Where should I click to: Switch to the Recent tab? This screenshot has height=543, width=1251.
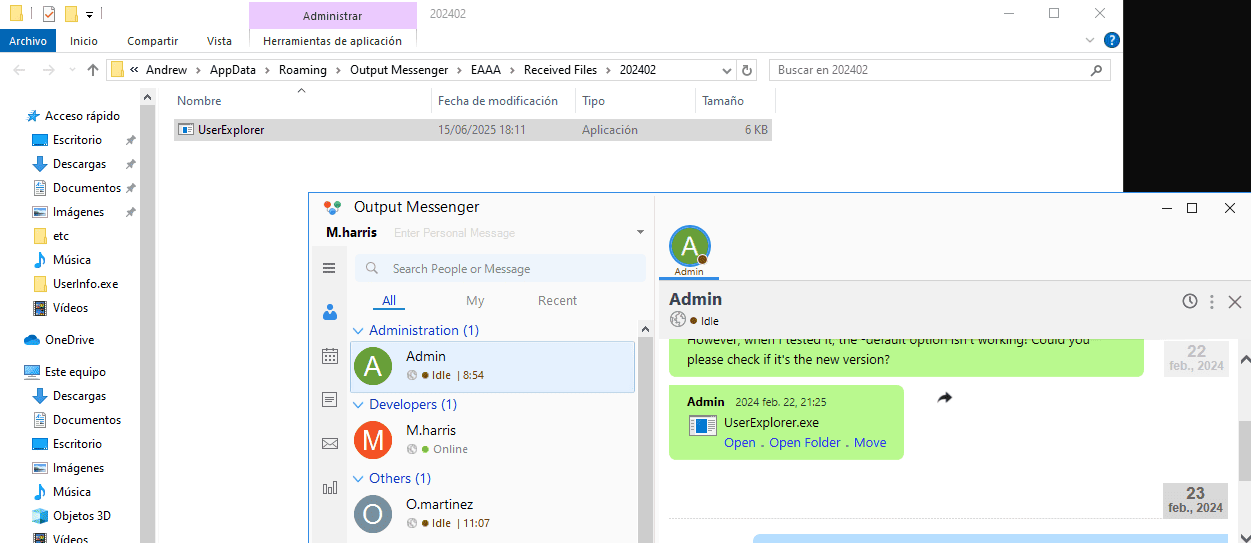click(557, 301)
